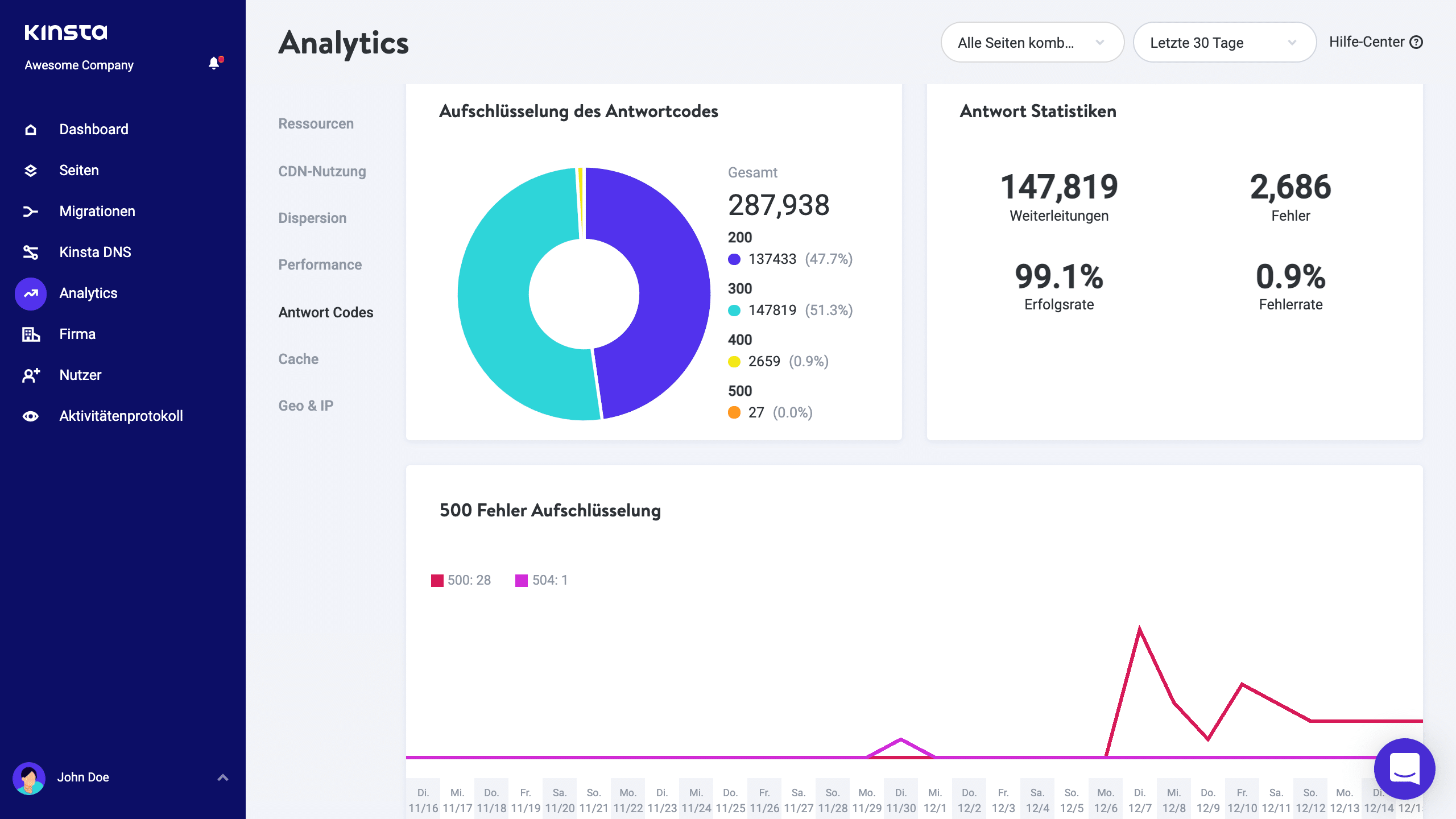Viewport: 1456px width, 819px height.
Task: Toggle the 500: 28 legend entry
Action: 461,580
